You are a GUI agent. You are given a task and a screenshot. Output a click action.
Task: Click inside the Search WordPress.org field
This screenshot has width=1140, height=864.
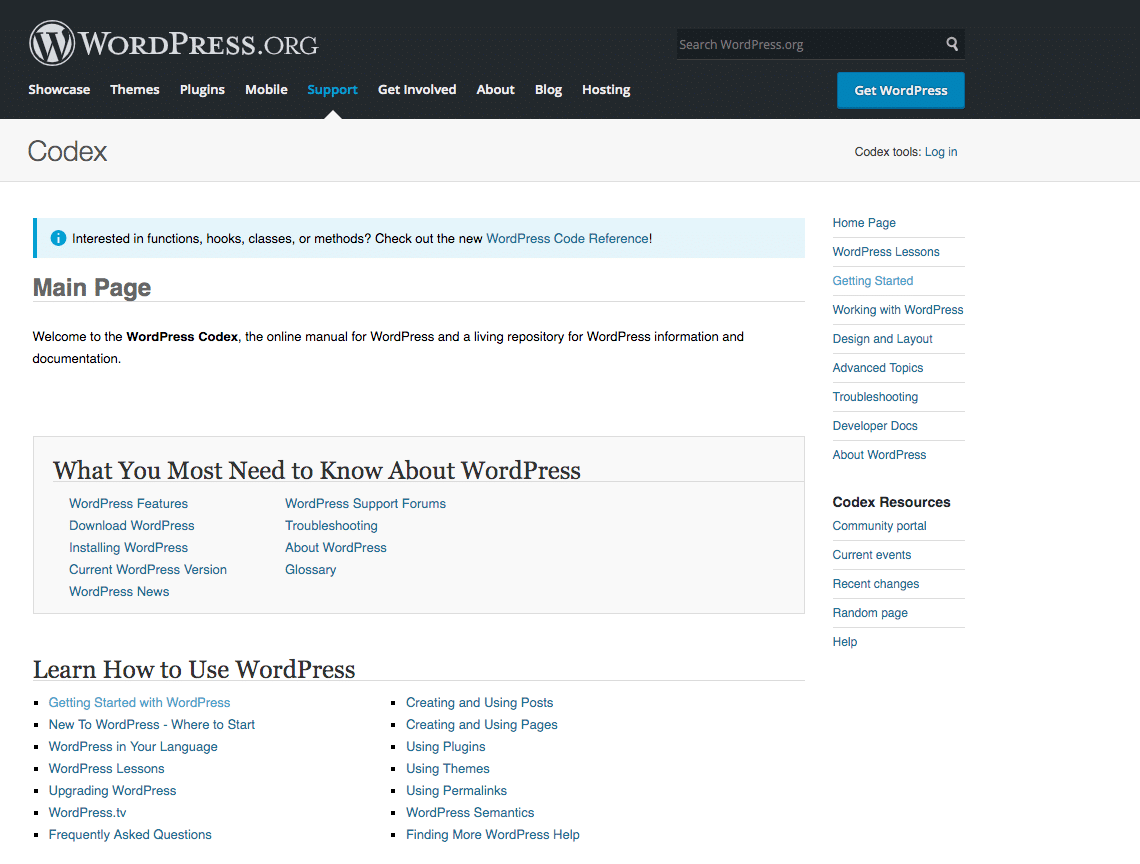(x=800, y=44)
